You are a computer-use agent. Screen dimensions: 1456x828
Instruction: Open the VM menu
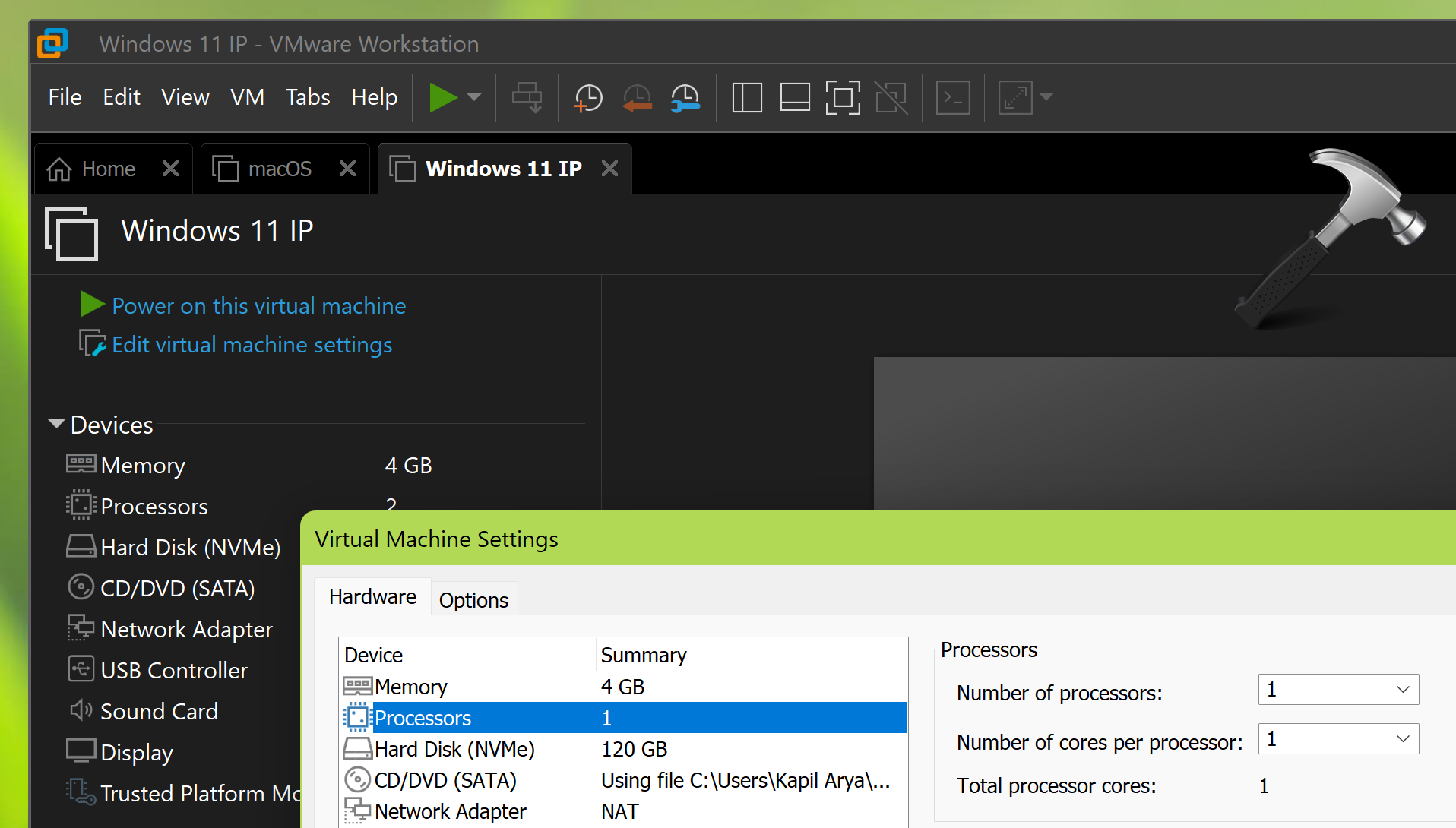[247, 97]
